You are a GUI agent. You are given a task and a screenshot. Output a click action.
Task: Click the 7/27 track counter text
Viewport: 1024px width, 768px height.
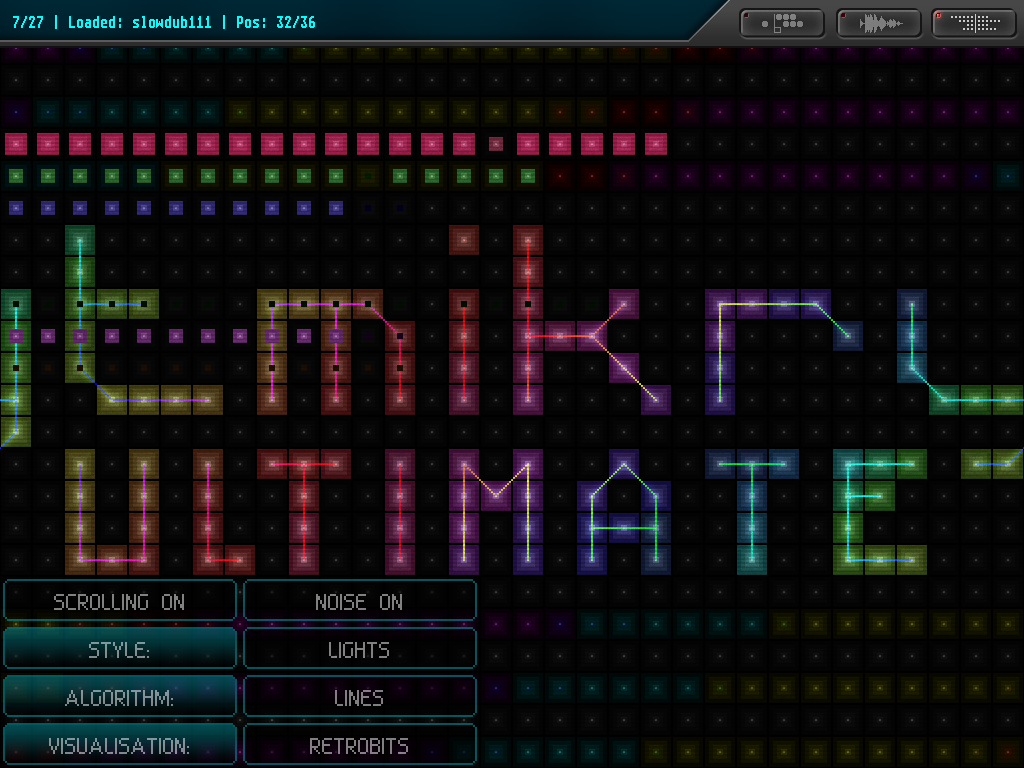pos(27,23)
